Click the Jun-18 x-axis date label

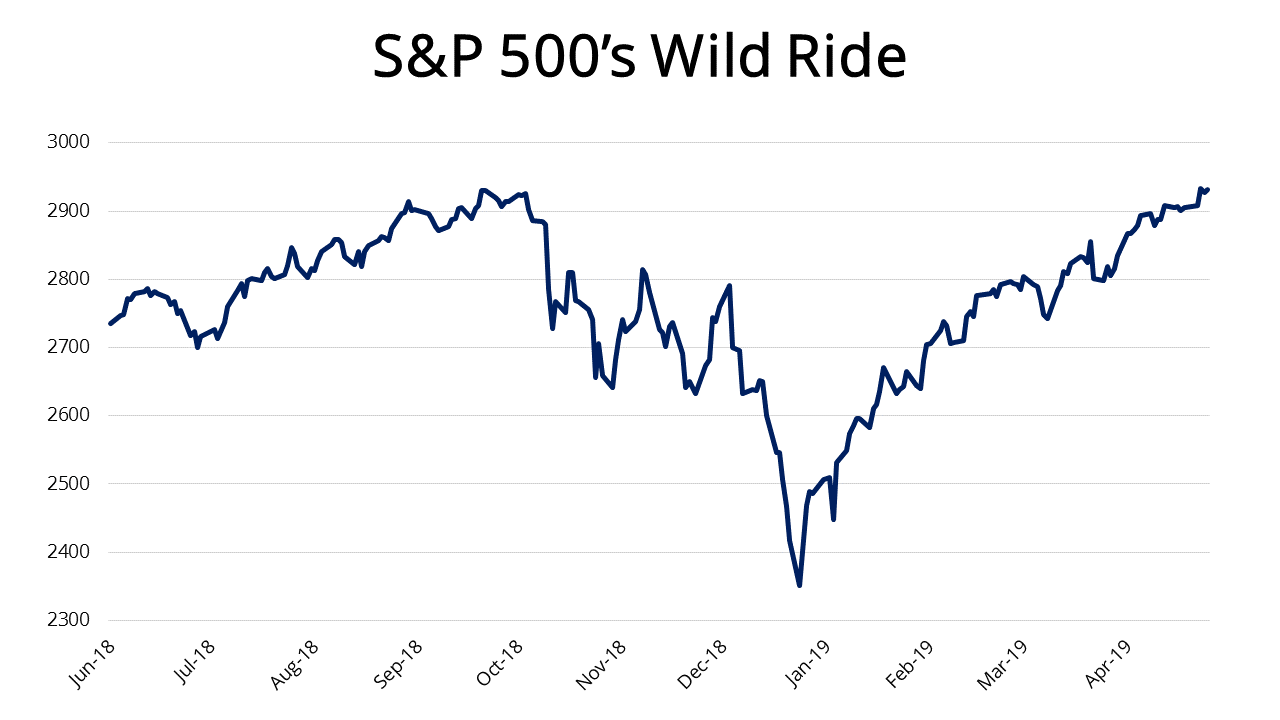pyautogui.click(x=94, y=662)
